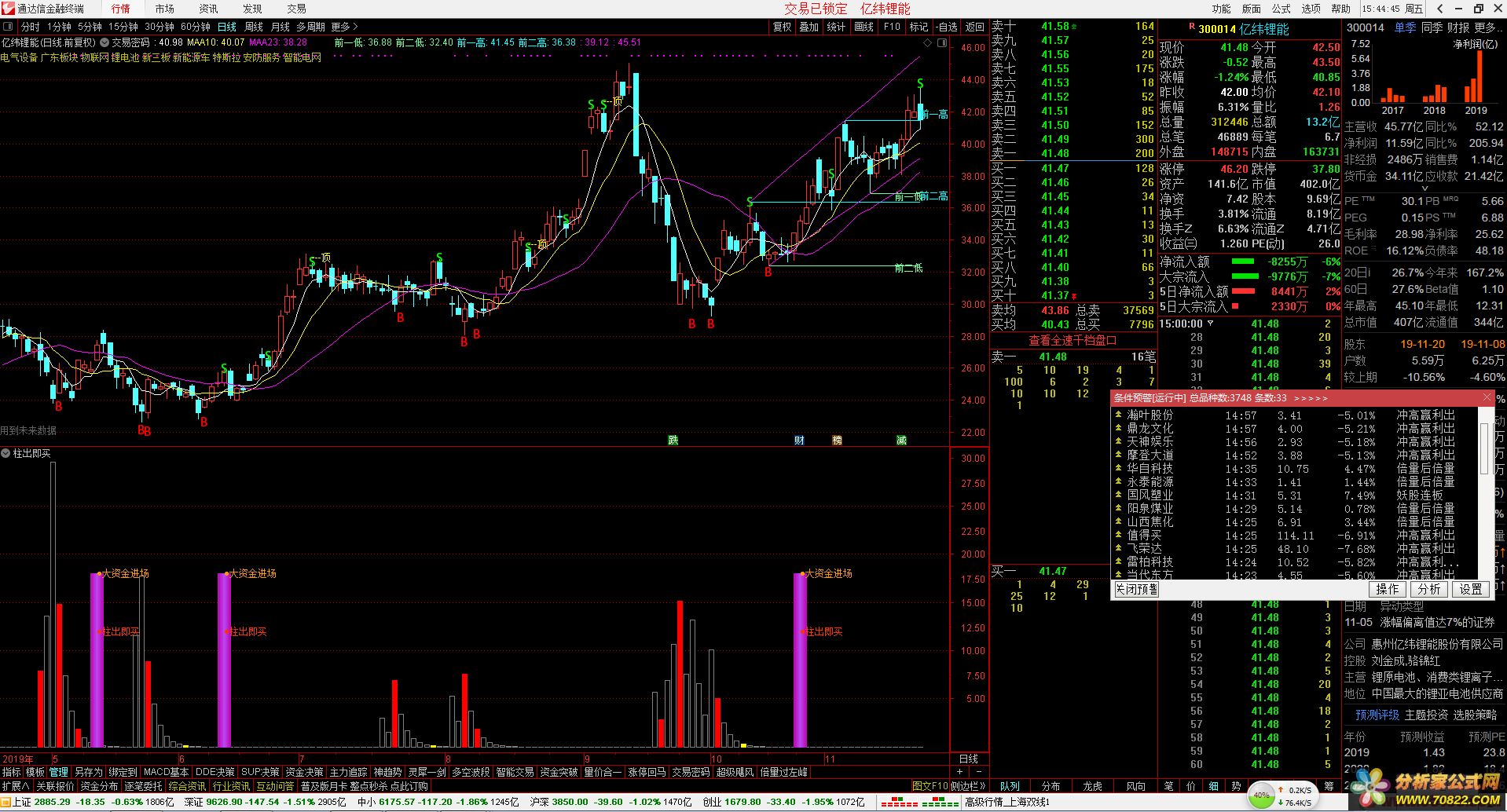Select the 15分钟 period
The width and height of the screenshot is (1507, 812).
coord(123,27)
